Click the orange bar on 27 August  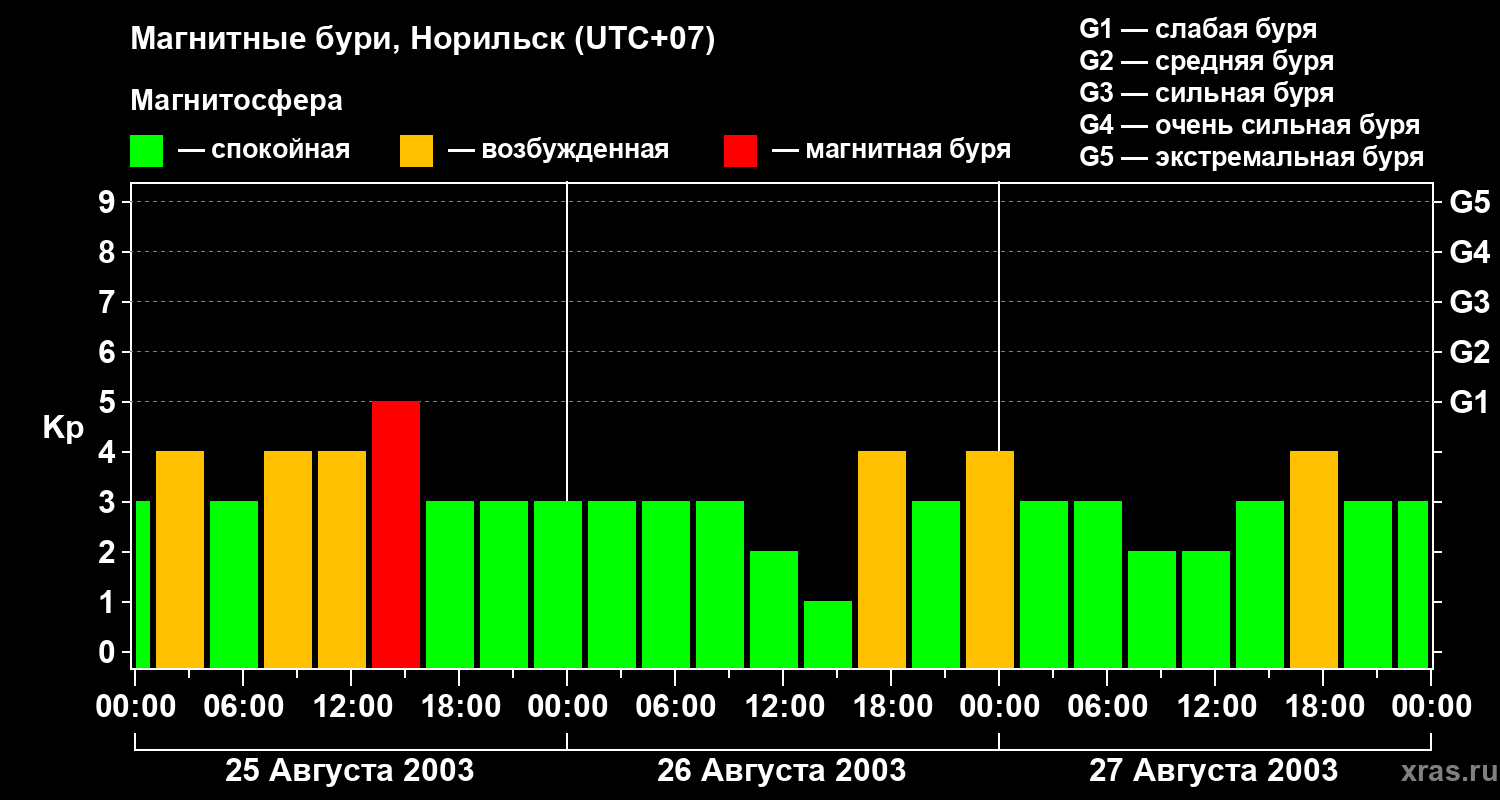(1314, 559)
